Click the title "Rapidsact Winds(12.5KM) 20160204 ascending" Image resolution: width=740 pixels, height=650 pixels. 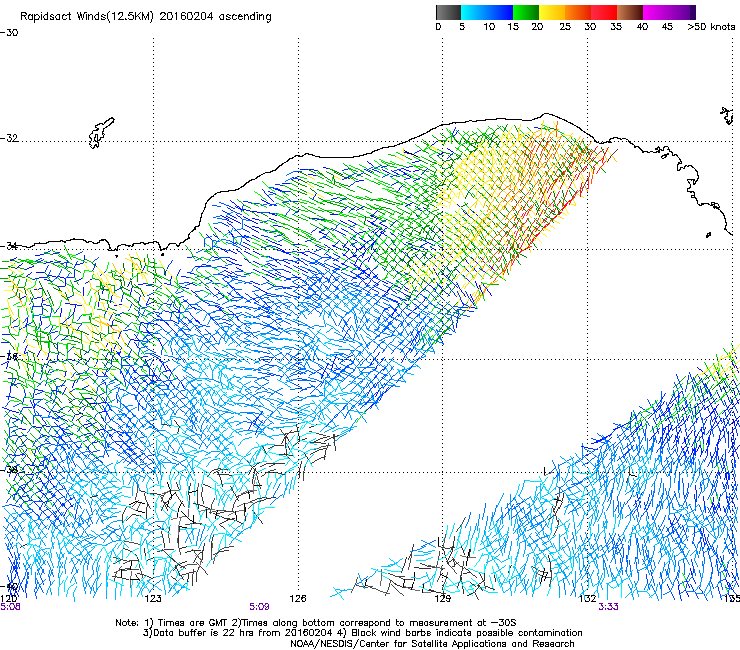click(x=146, y=17)
